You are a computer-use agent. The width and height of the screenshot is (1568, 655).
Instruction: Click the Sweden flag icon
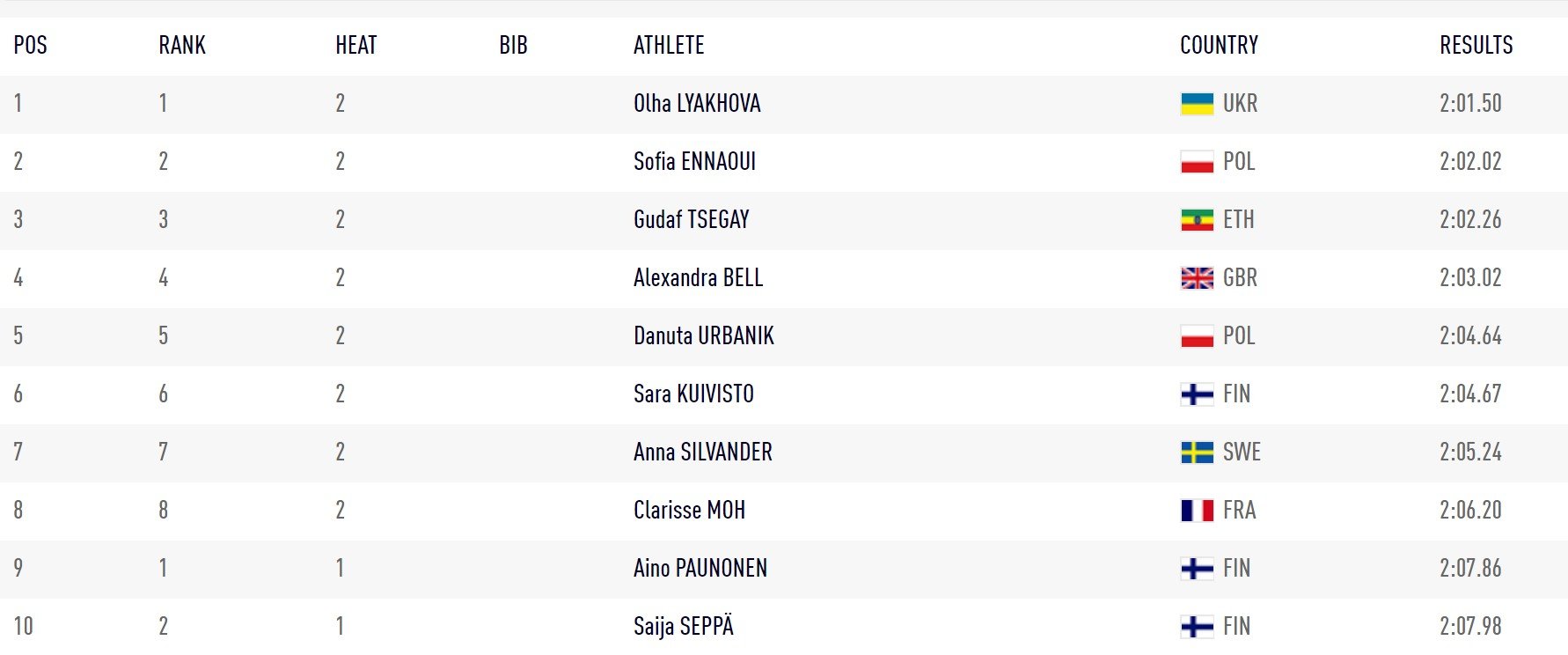tap(1197, 453)
